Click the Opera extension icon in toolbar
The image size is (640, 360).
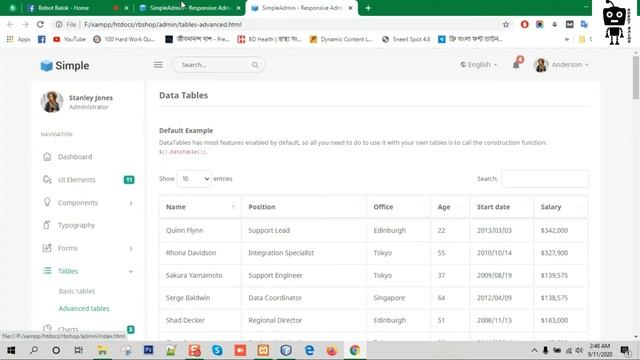pos(524,24)
